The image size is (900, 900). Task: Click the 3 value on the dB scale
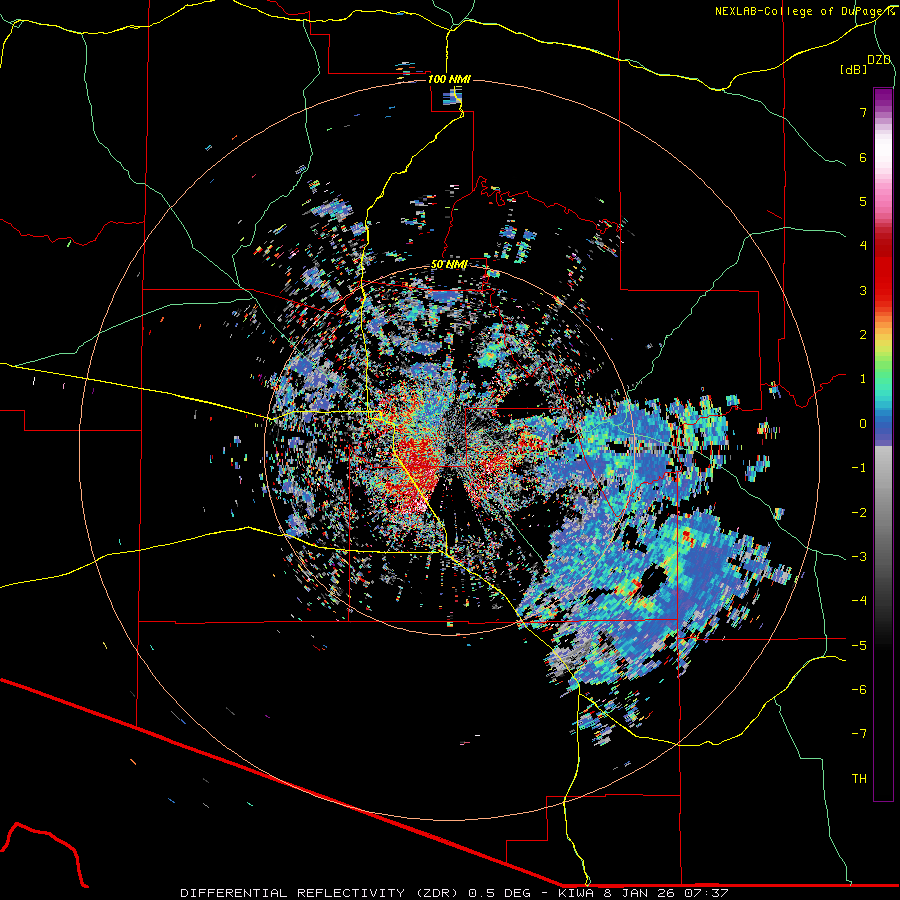point(863,290)
